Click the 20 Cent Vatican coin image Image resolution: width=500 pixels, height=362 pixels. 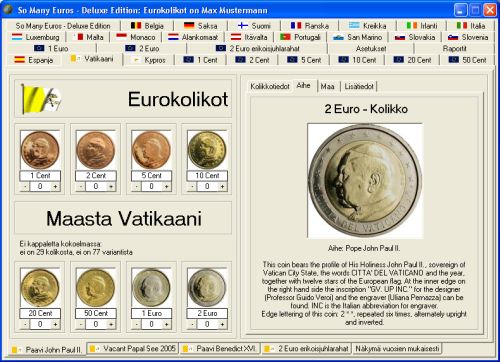point(40,287)
